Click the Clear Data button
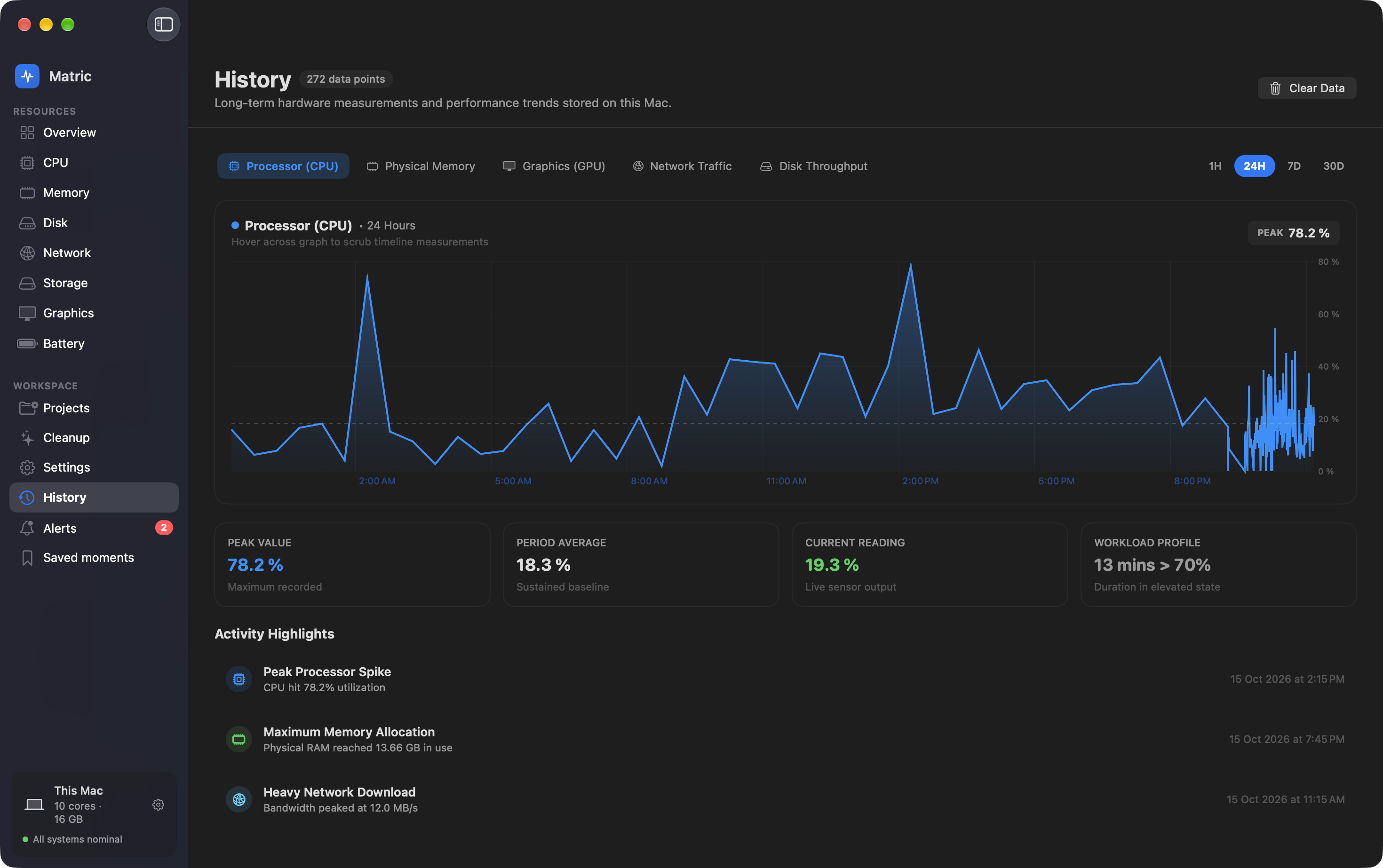1383x868 pixels. tap(1307, 88)
